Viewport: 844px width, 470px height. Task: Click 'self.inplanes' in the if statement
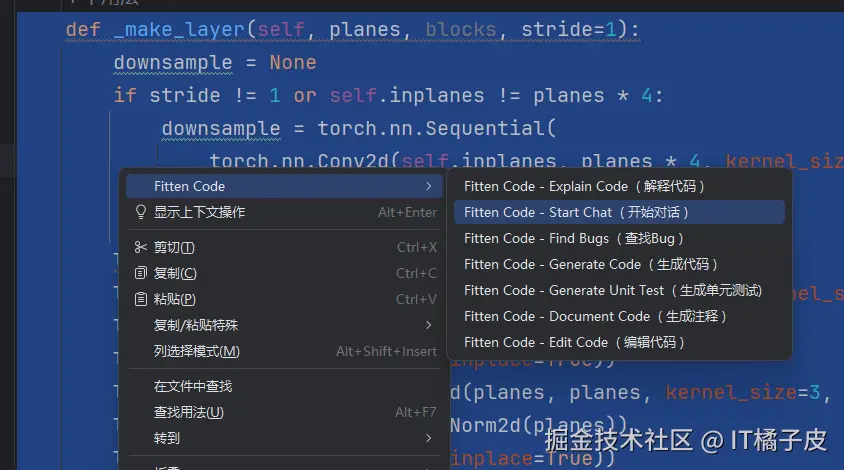pyautogui.click(x=407, y=96)
